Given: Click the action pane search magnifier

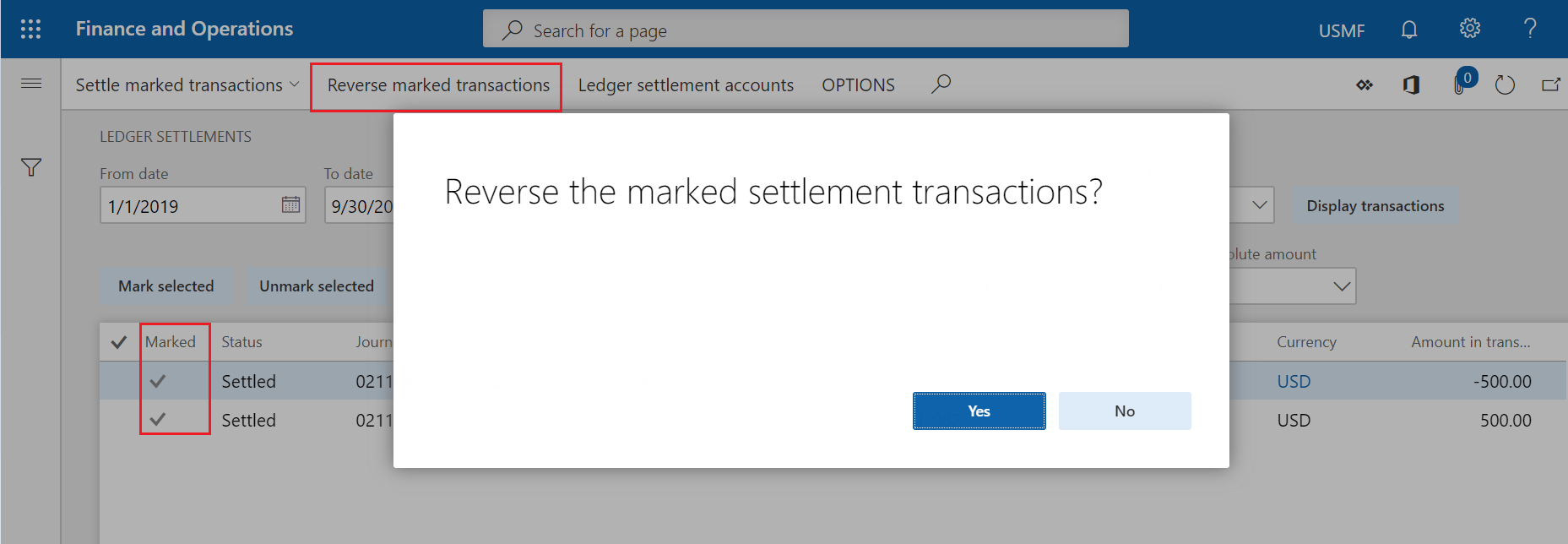Looking at the screenshot, I should tap(941, 84).
